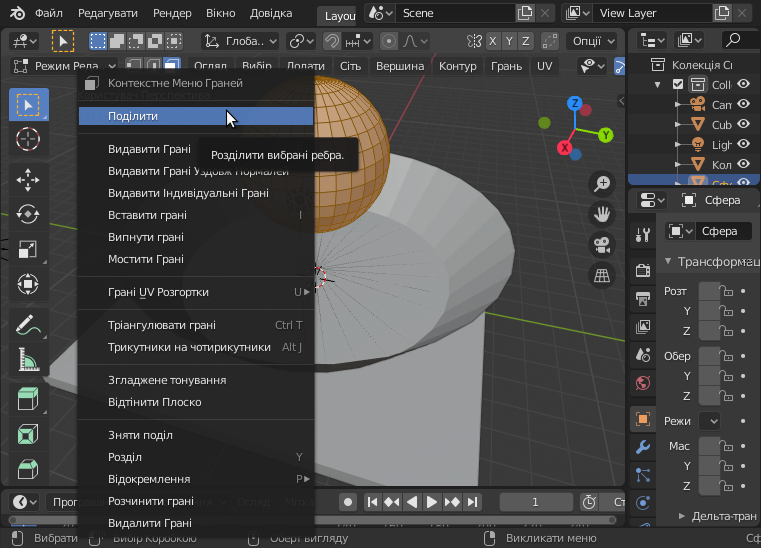
Task: Click the Сфера object name field
Action: pos(724,231)
